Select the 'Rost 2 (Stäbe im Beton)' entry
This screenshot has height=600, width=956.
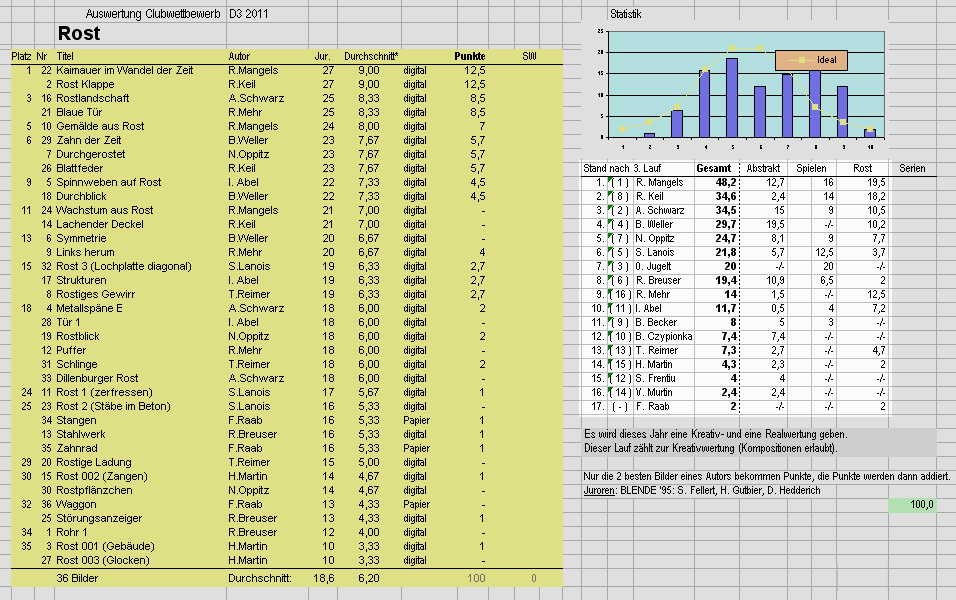pos(113,407)
